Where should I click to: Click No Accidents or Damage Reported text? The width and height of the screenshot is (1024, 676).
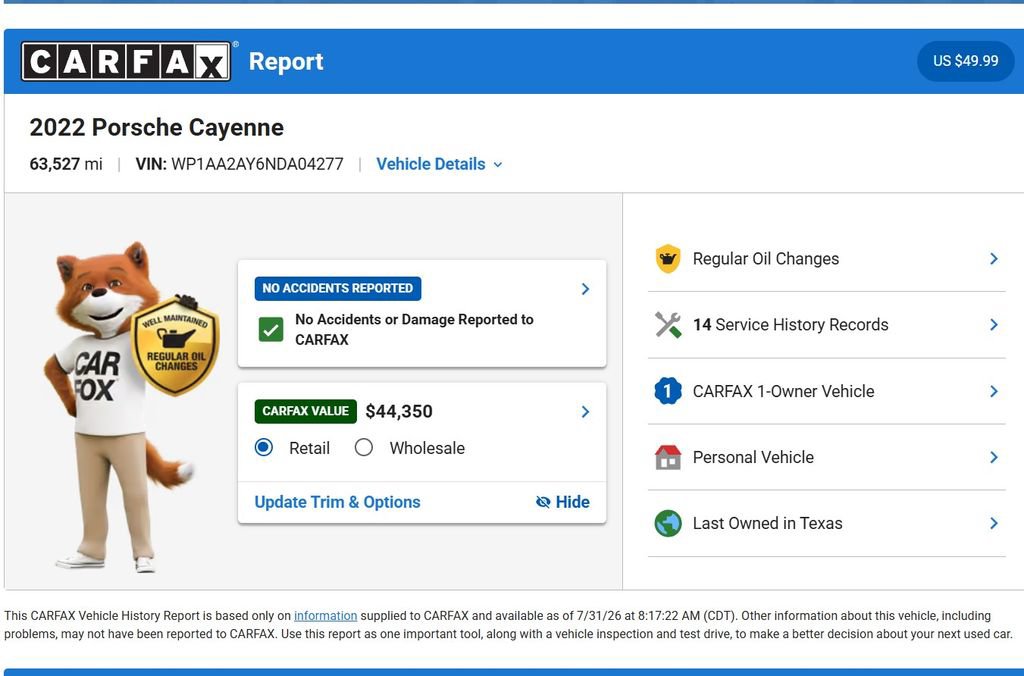[x=414, y=329]
